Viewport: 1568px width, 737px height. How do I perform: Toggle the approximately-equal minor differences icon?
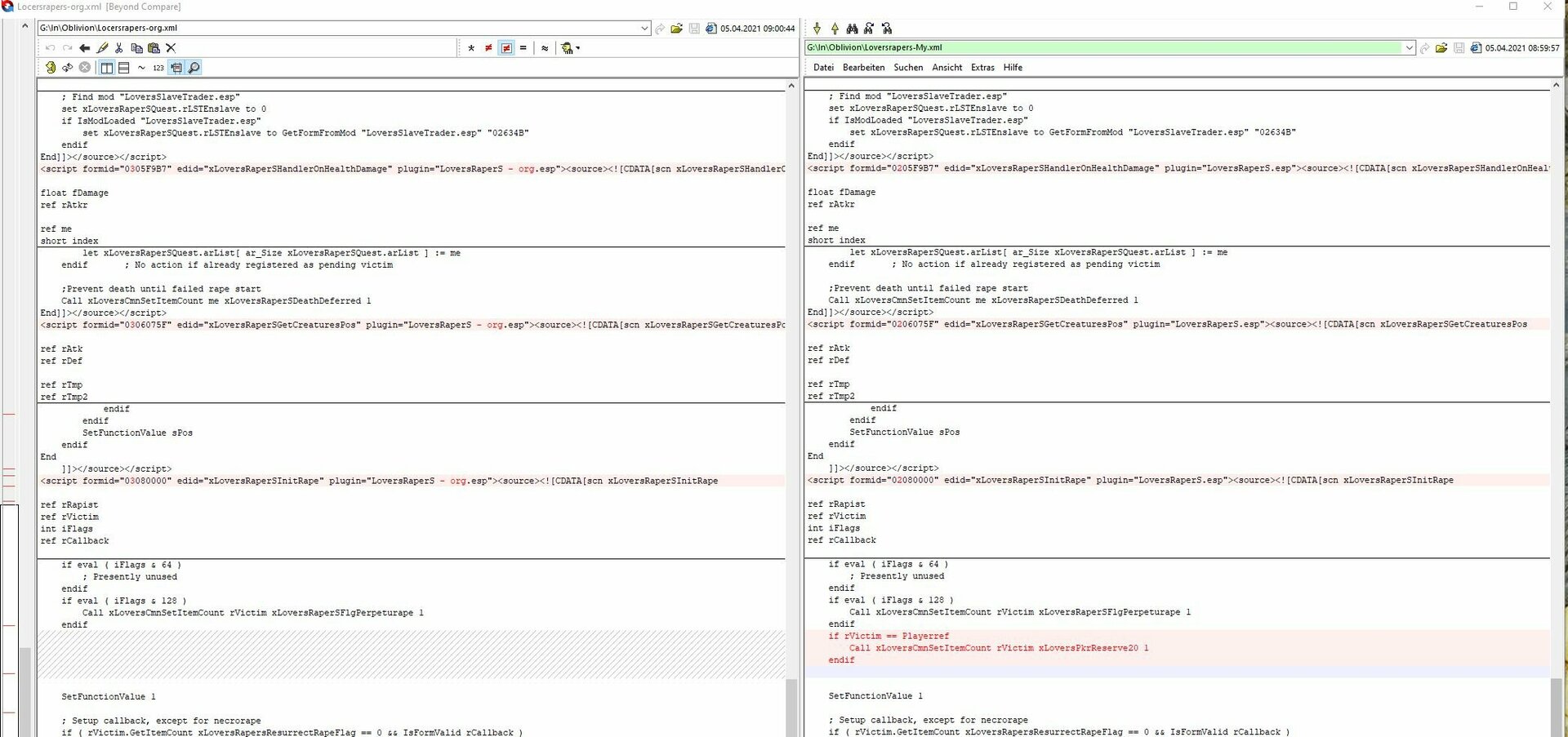click(x=545, y=48)
